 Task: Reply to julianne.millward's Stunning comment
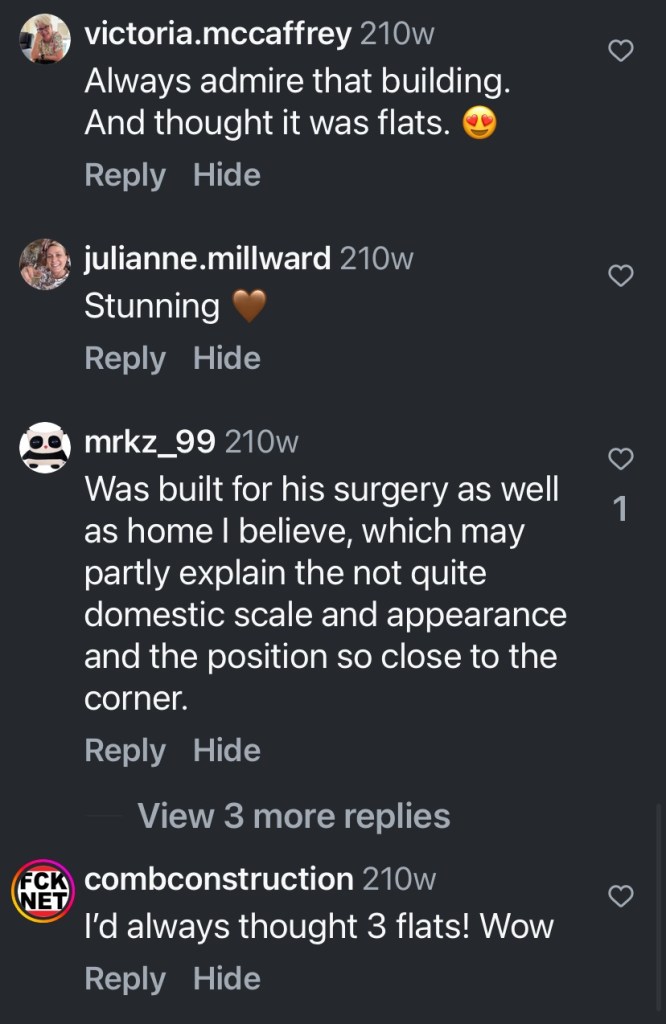coord(124,358)
